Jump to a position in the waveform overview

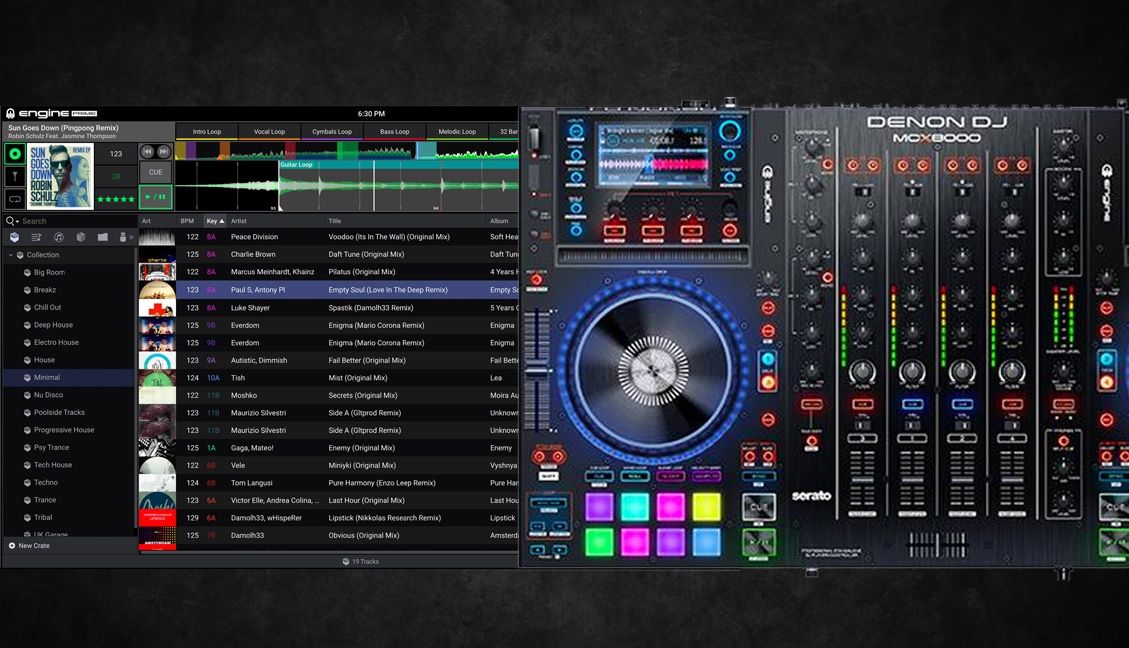347,150
